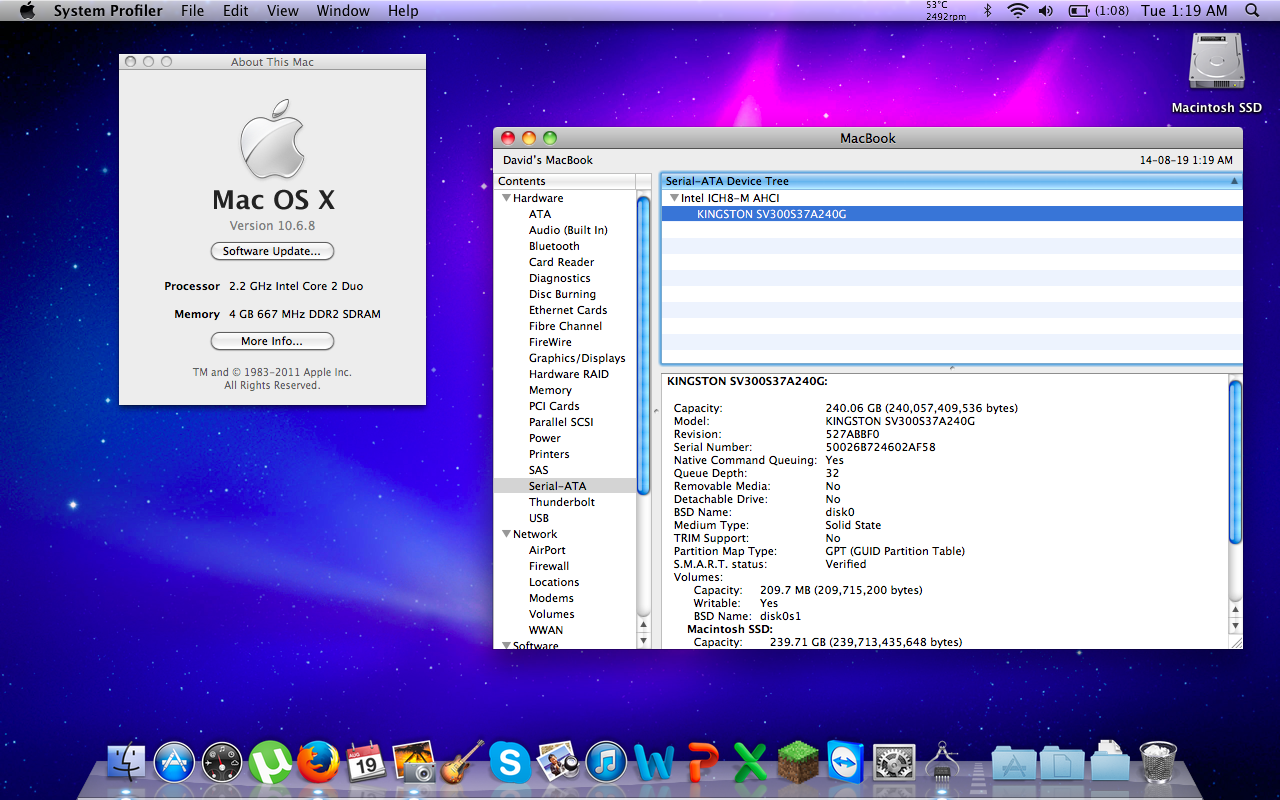This screenshot has height=800, width=1280.
Task: Click Software Update button in About This Mac
Action: pyautogui.click(x=272, y=251)
